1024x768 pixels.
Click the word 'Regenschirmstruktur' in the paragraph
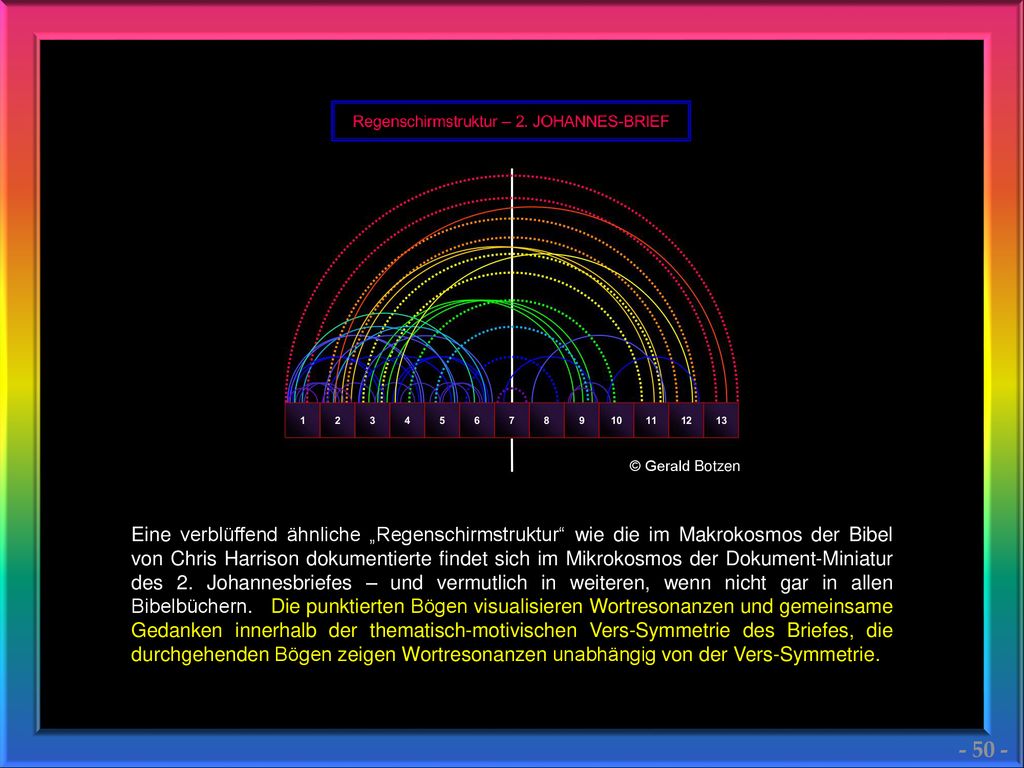tap(468, 535)
